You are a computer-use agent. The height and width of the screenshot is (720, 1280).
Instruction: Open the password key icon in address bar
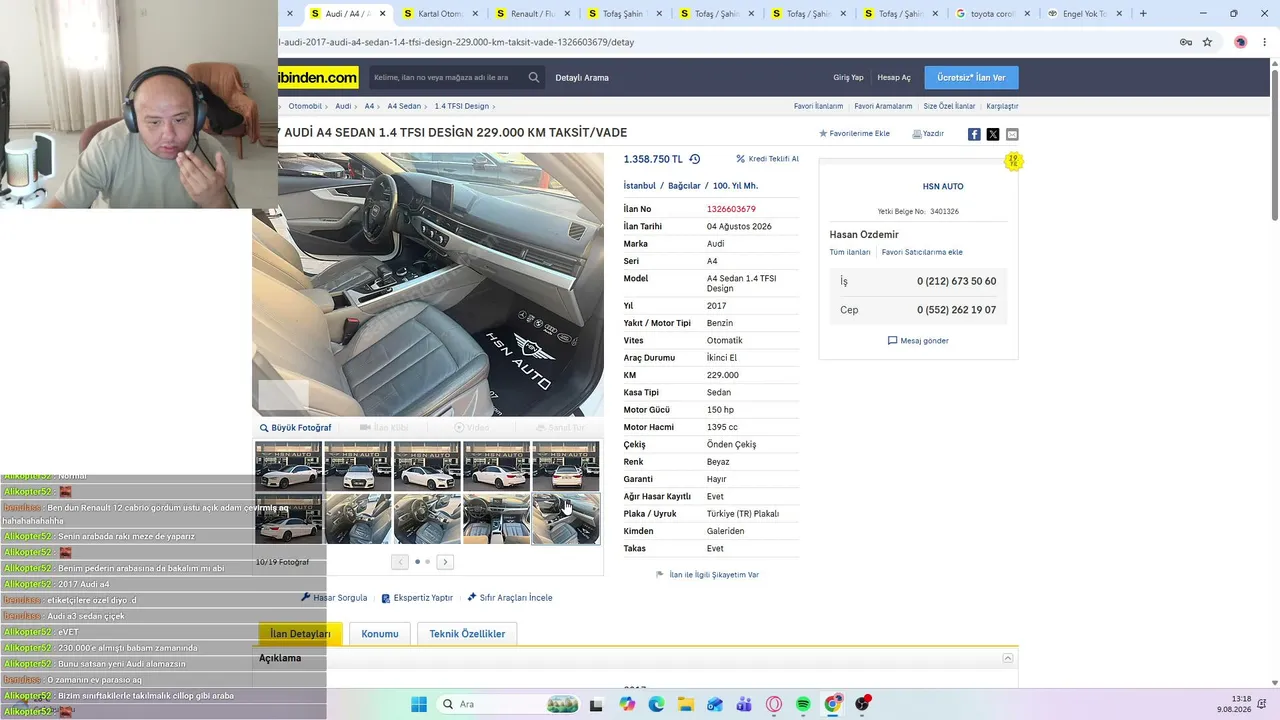pos(1185,42)
